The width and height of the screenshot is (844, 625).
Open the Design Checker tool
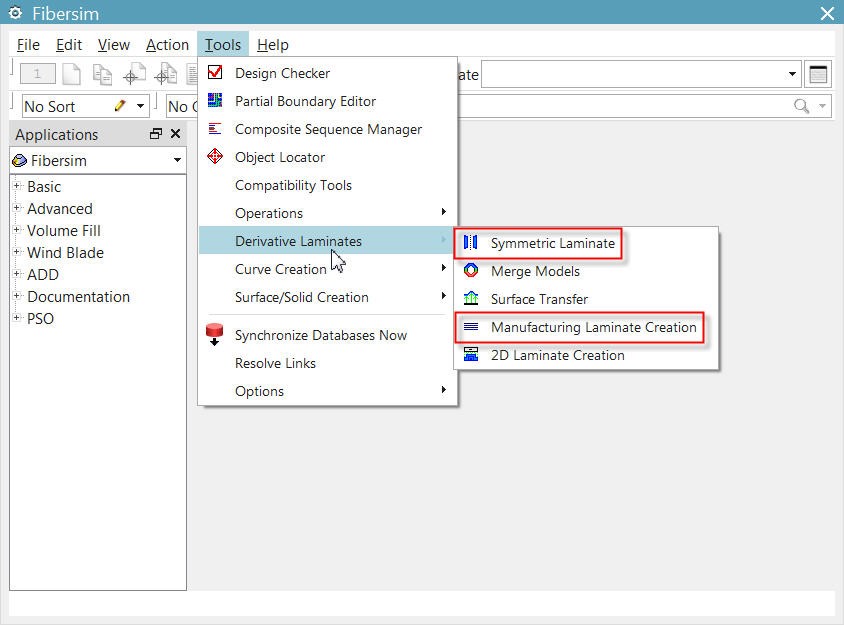point(282,73)
